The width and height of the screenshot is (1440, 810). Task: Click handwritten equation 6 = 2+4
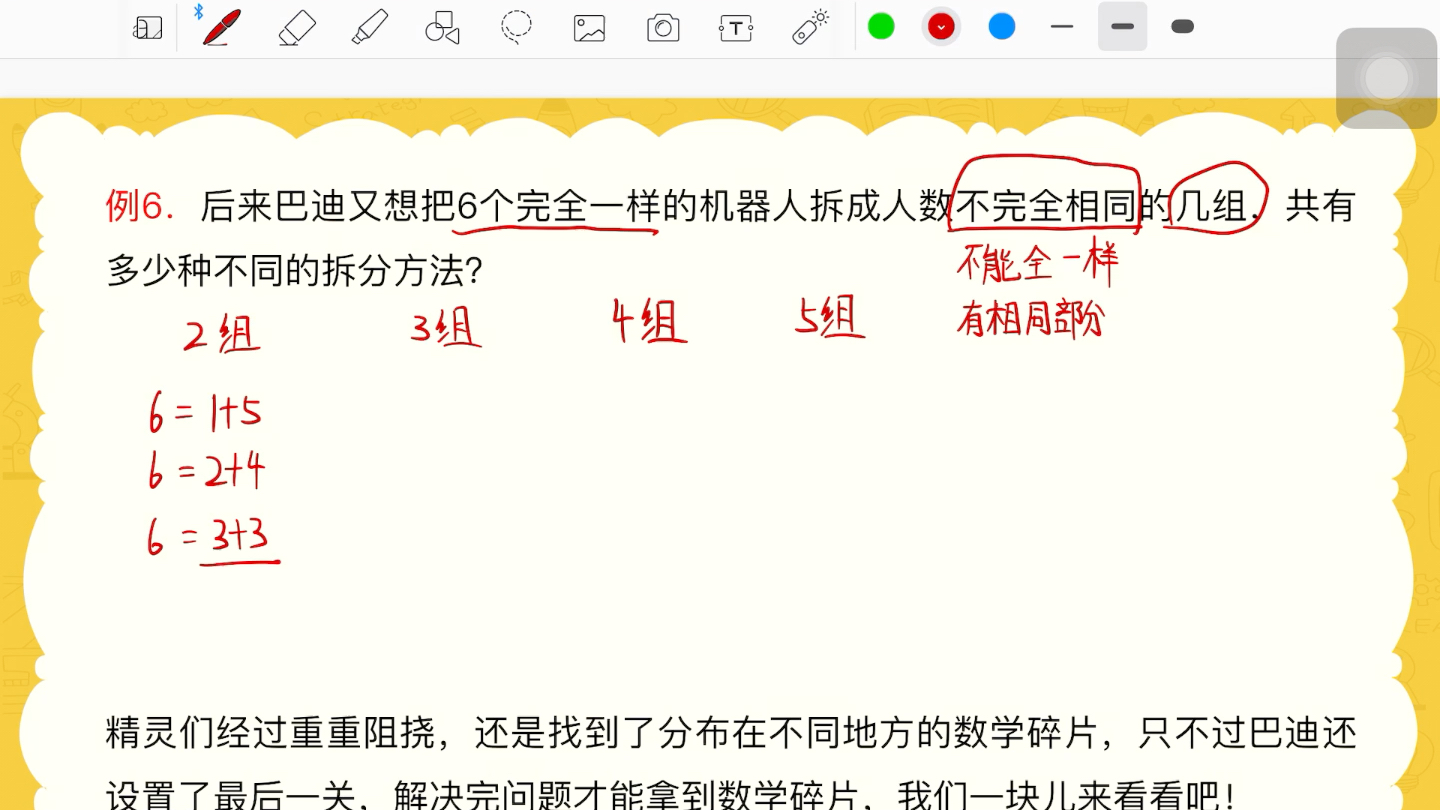[x=207, y=472]
